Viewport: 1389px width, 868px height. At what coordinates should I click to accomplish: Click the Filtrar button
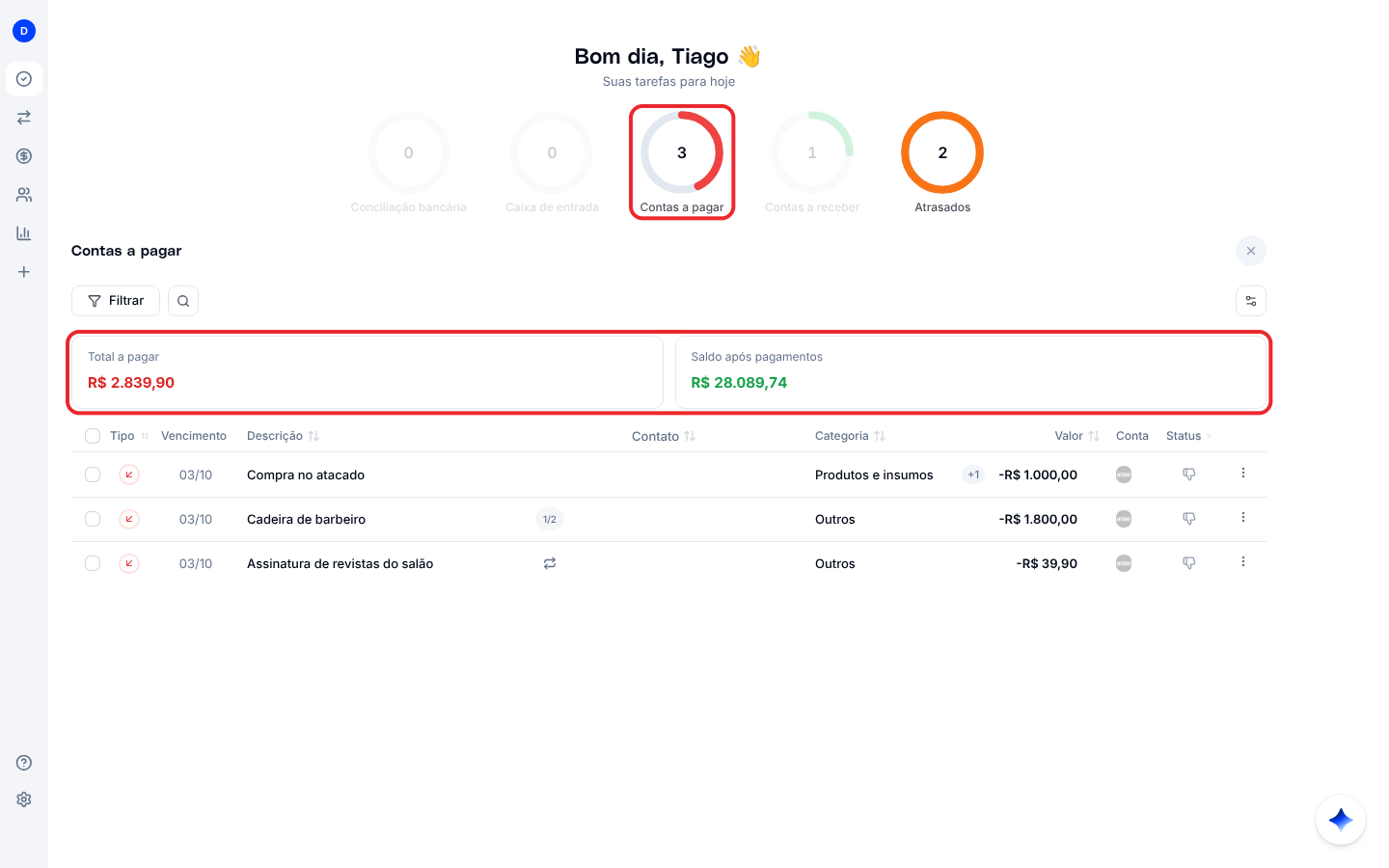pyautogui.click(x=116, y=301)
